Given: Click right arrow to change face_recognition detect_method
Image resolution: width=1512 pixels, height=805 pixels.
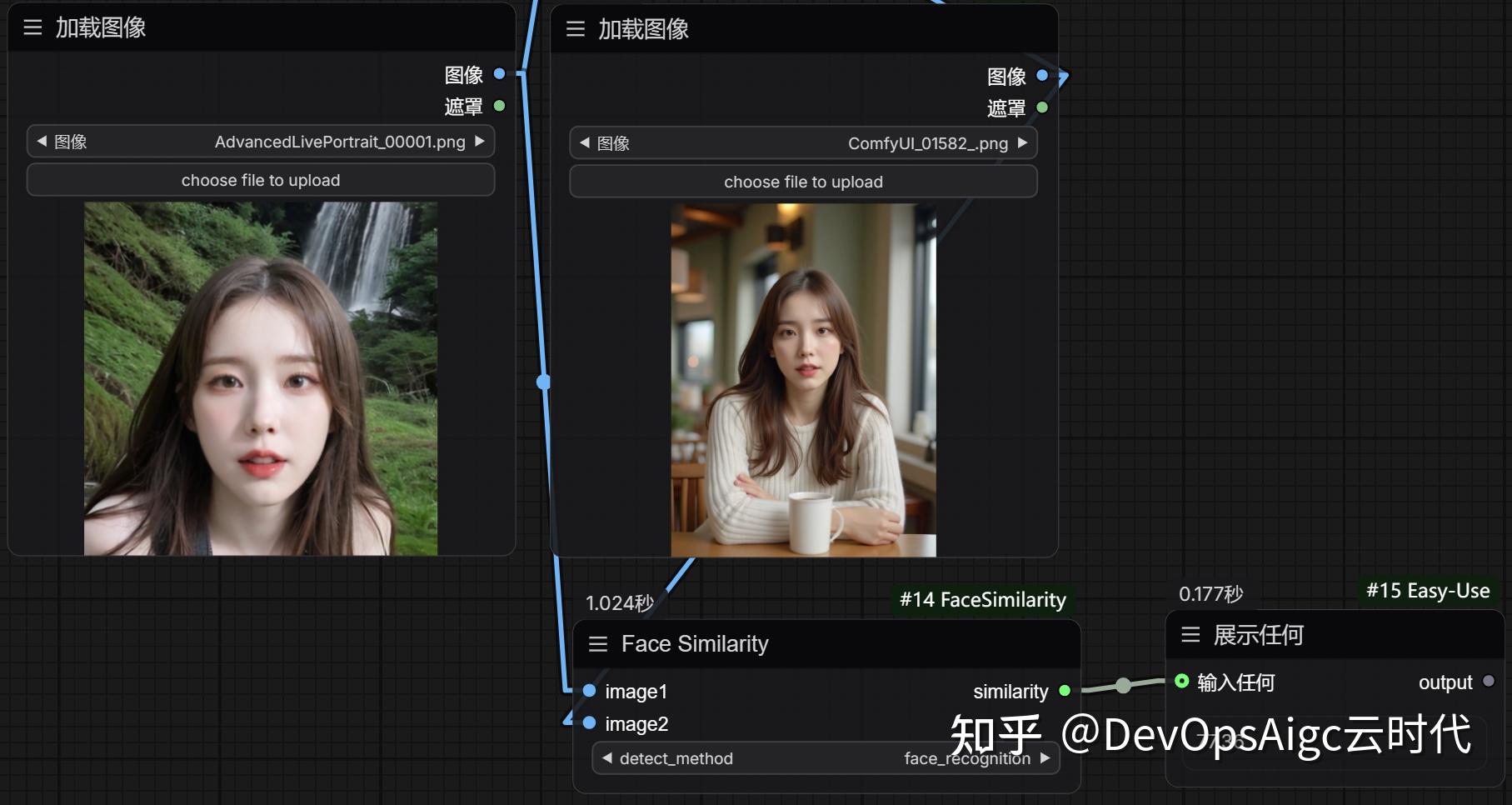Looking at the screenshot, I should [x=1045, y=758].
